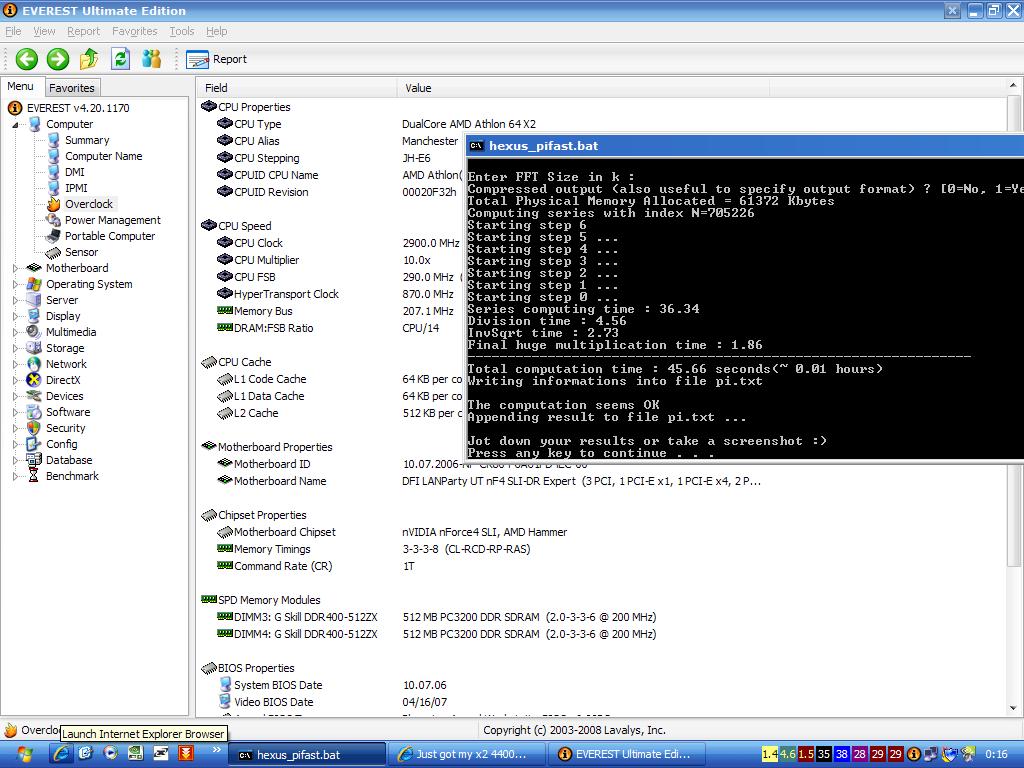Open the Favorites menu
Screen dimensions: 1024x768
(x=135, y=31)
